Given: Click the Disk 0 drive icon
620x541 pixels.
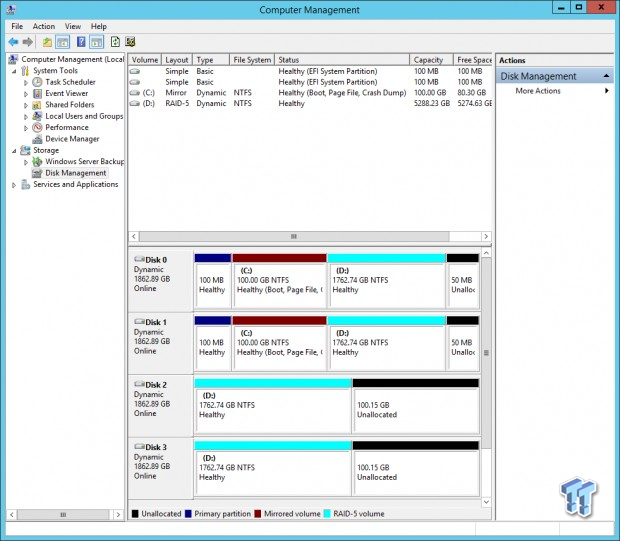Looking at the screenshot, I should coord(139,259).
